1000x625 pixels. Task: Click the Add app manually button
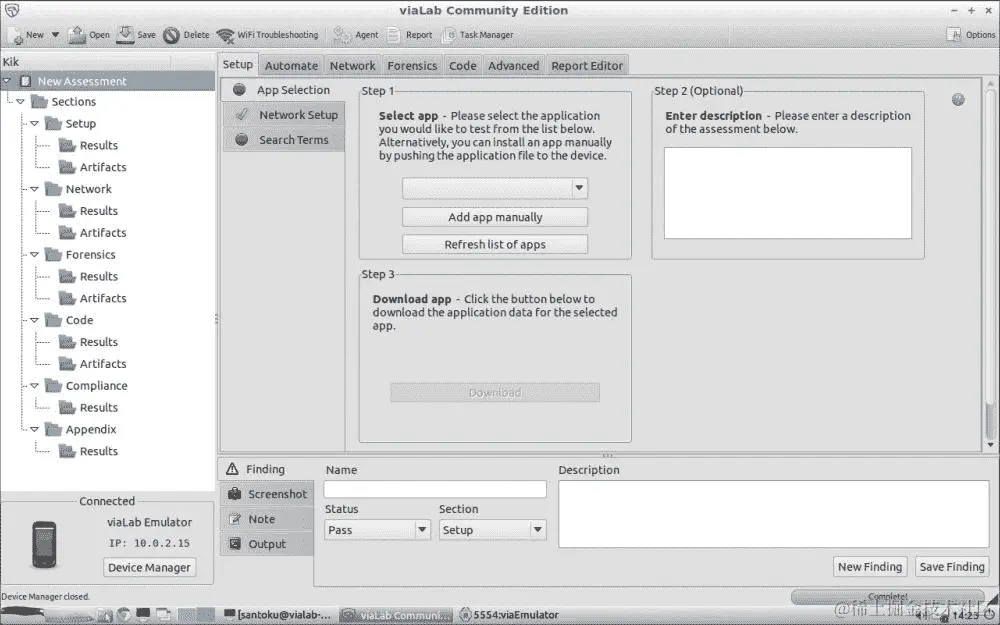[495, 217]
